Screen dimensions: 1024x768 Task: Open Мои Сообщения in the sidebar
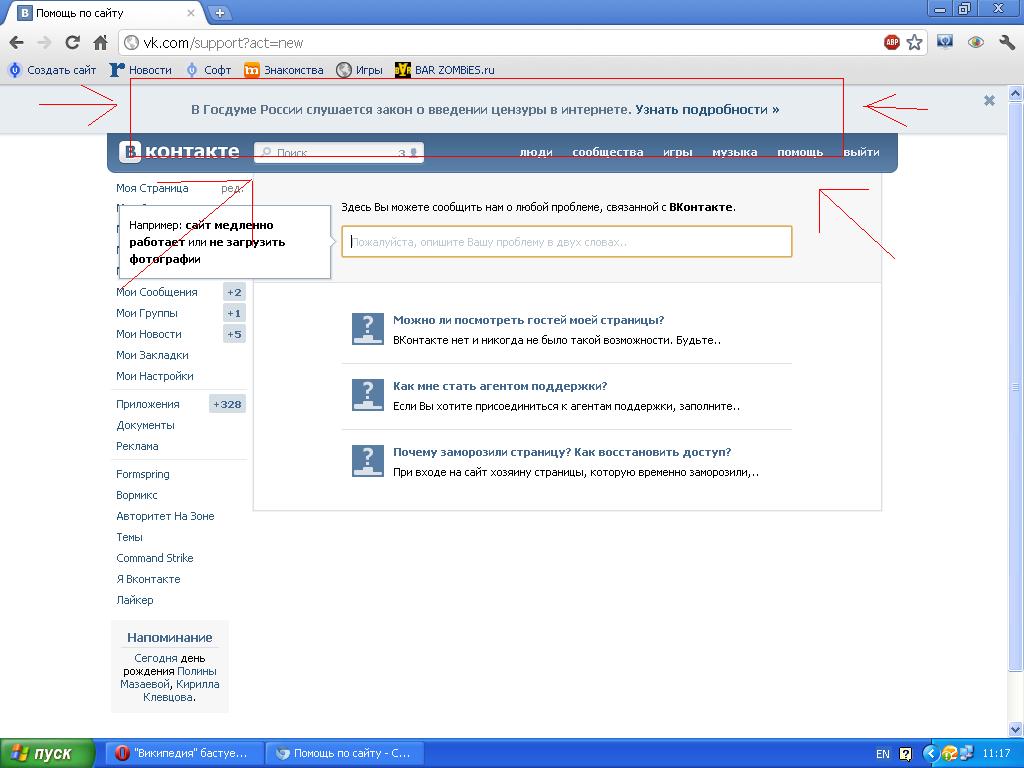(x=157, y=292)
